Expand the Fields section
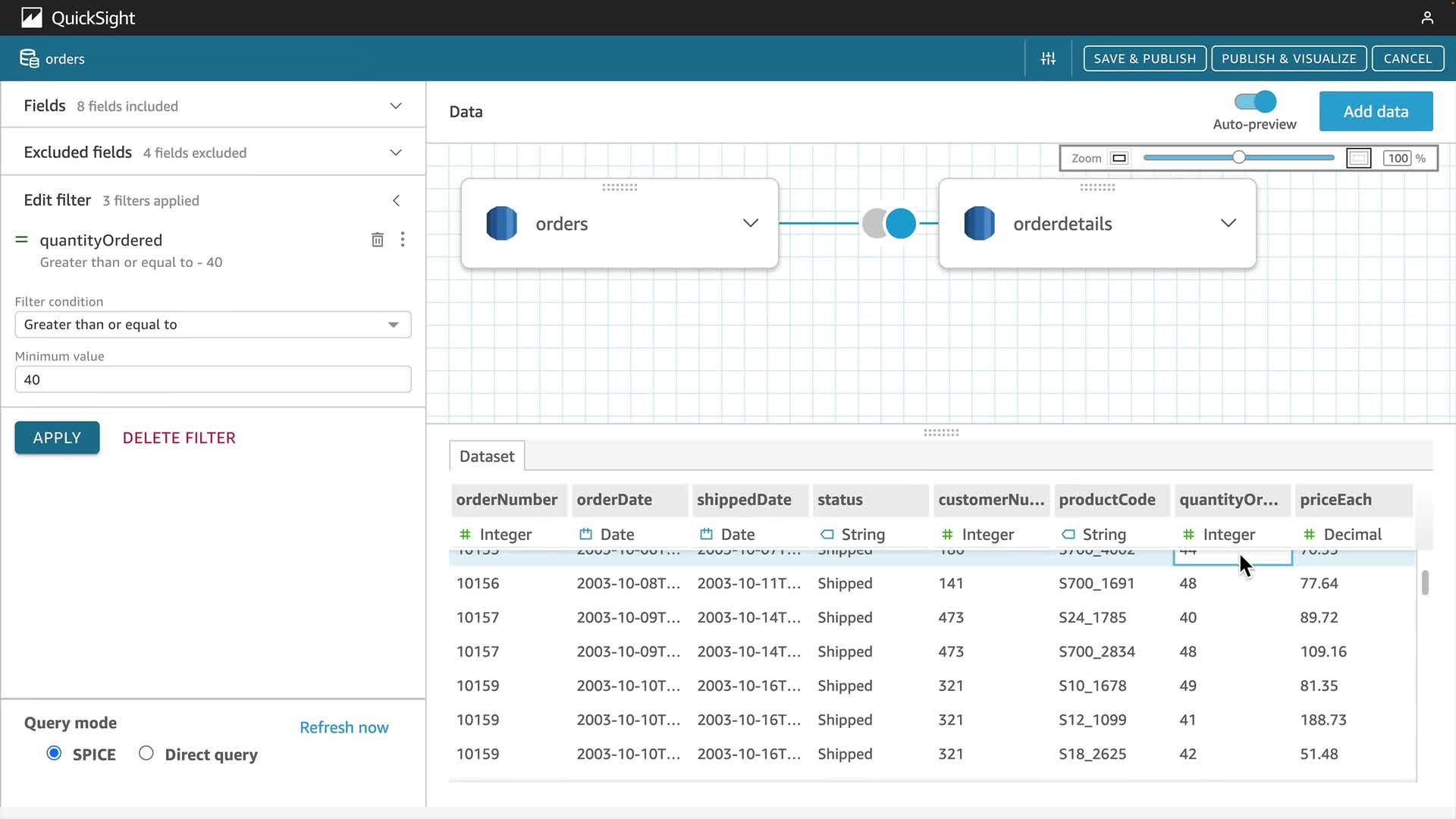Screen dimensions: 1456x819 396,105
